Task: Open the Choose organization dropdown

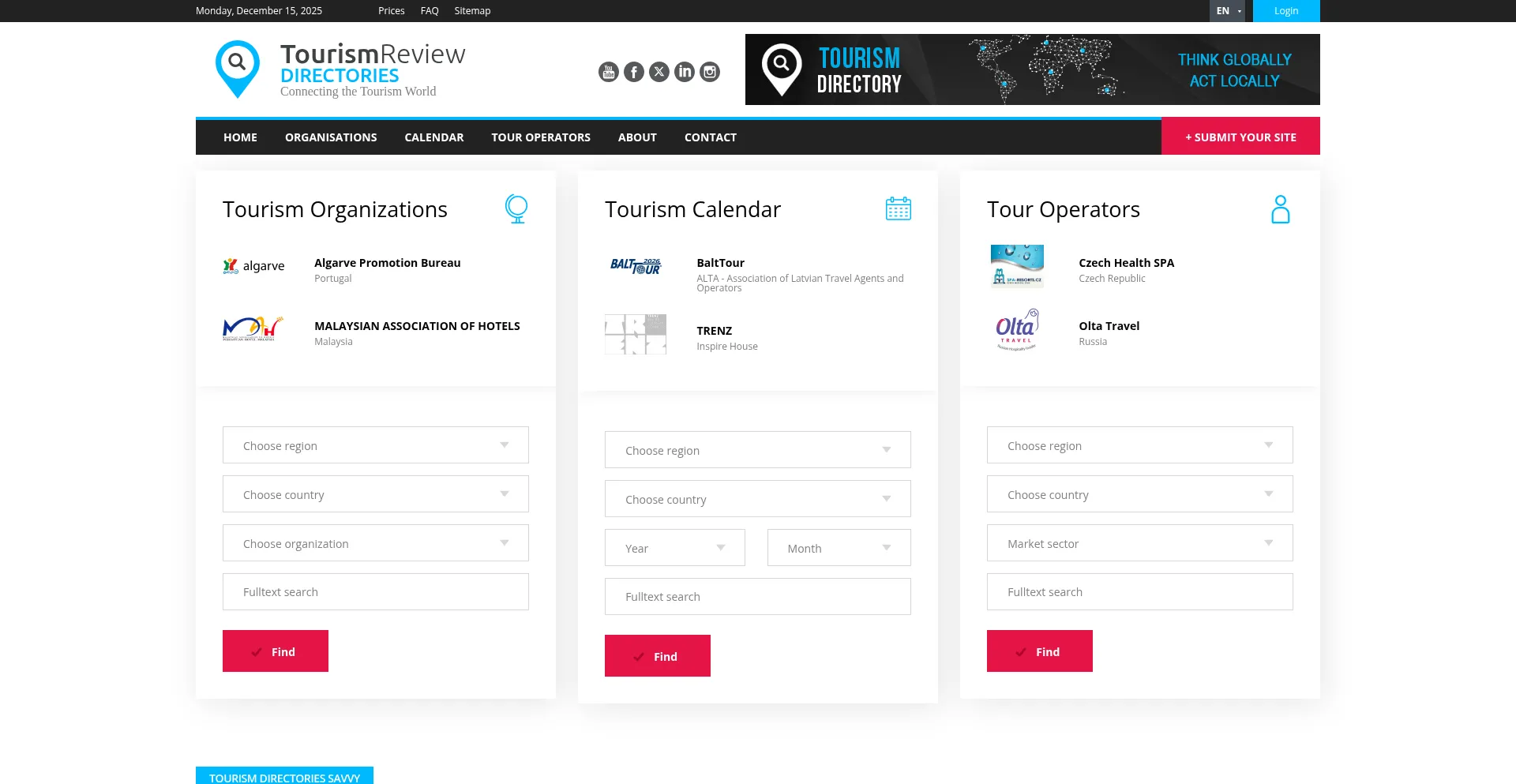Action: coord(375,543)
